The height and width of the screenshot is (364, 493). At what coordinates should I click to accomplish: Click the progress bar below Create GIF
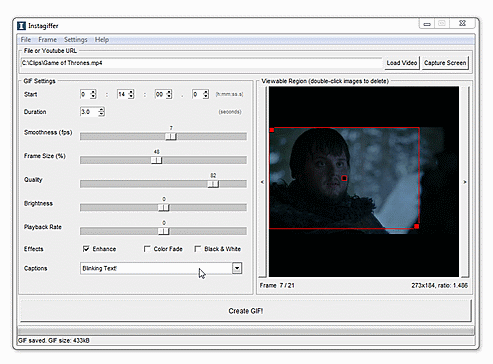point(246,331)
